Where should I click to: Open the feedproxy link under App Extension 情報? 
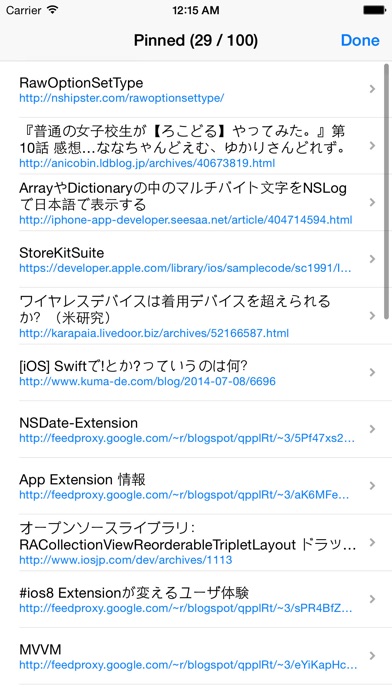(x=184, y=494)
